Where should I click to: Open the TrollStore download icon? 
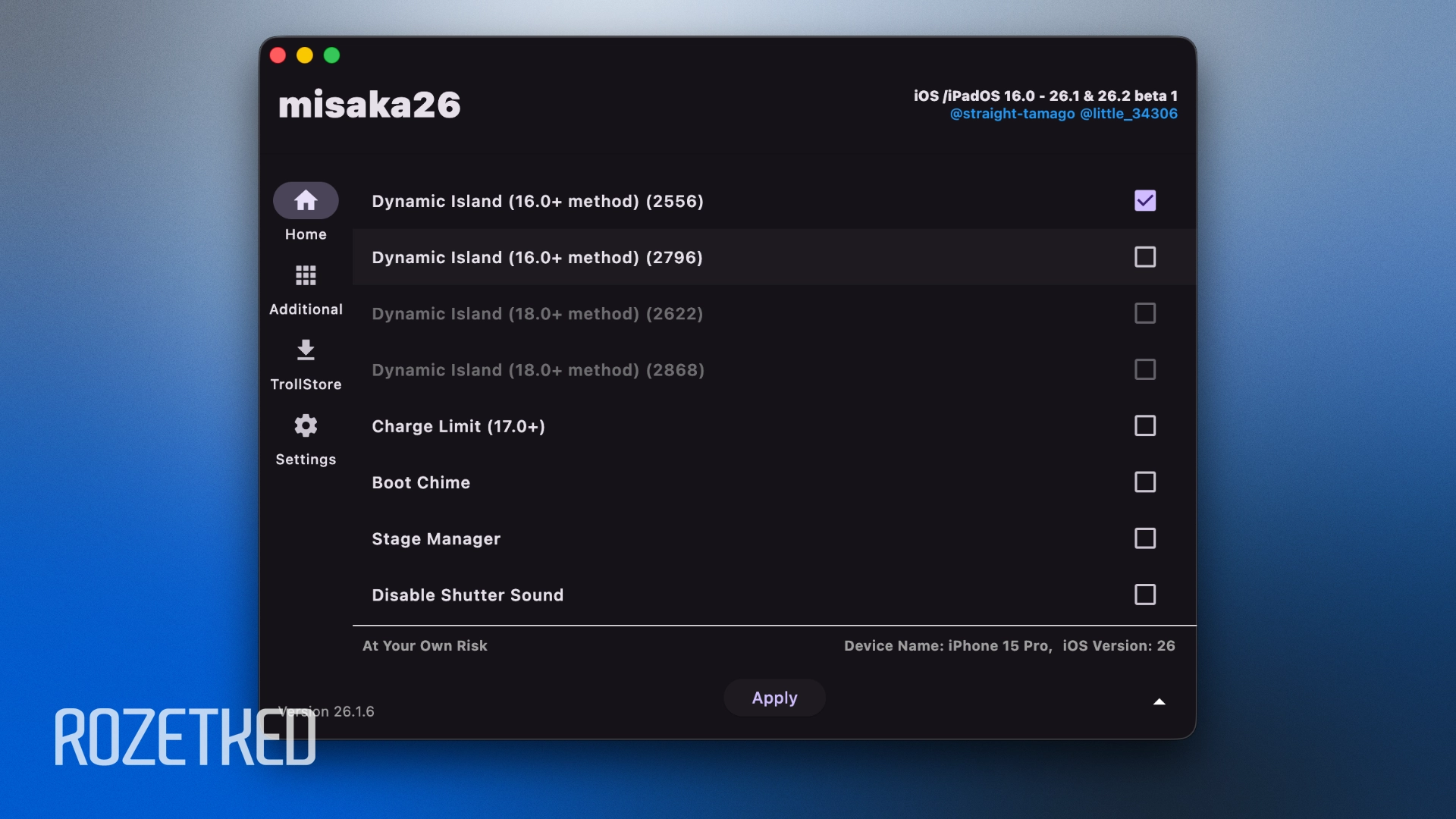point(306,350)
